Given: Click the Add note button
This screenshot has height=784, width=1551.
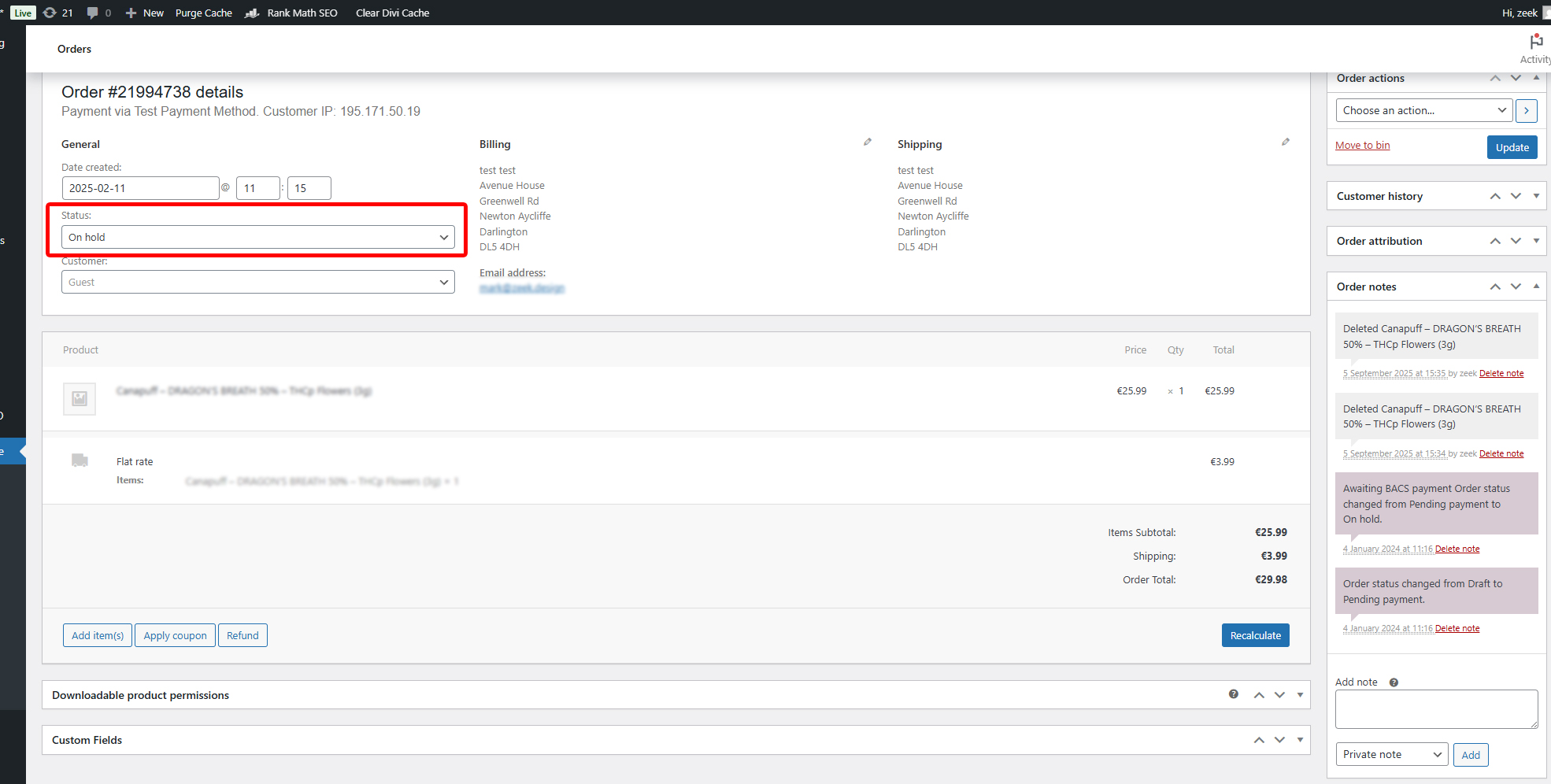Looking at the screenshot, I should tap(1471, 755).
